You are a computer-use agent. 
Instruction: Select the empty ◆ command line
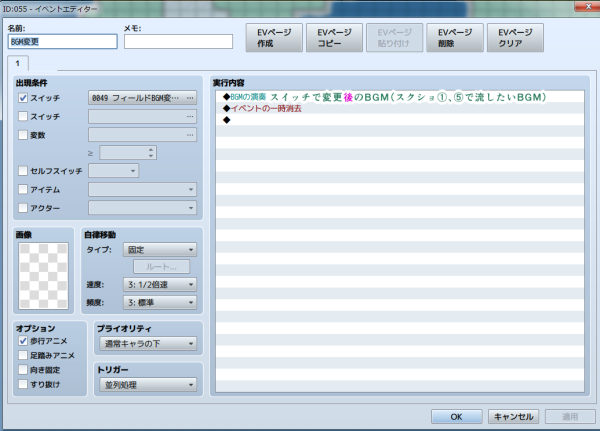(x=400, y=120)
